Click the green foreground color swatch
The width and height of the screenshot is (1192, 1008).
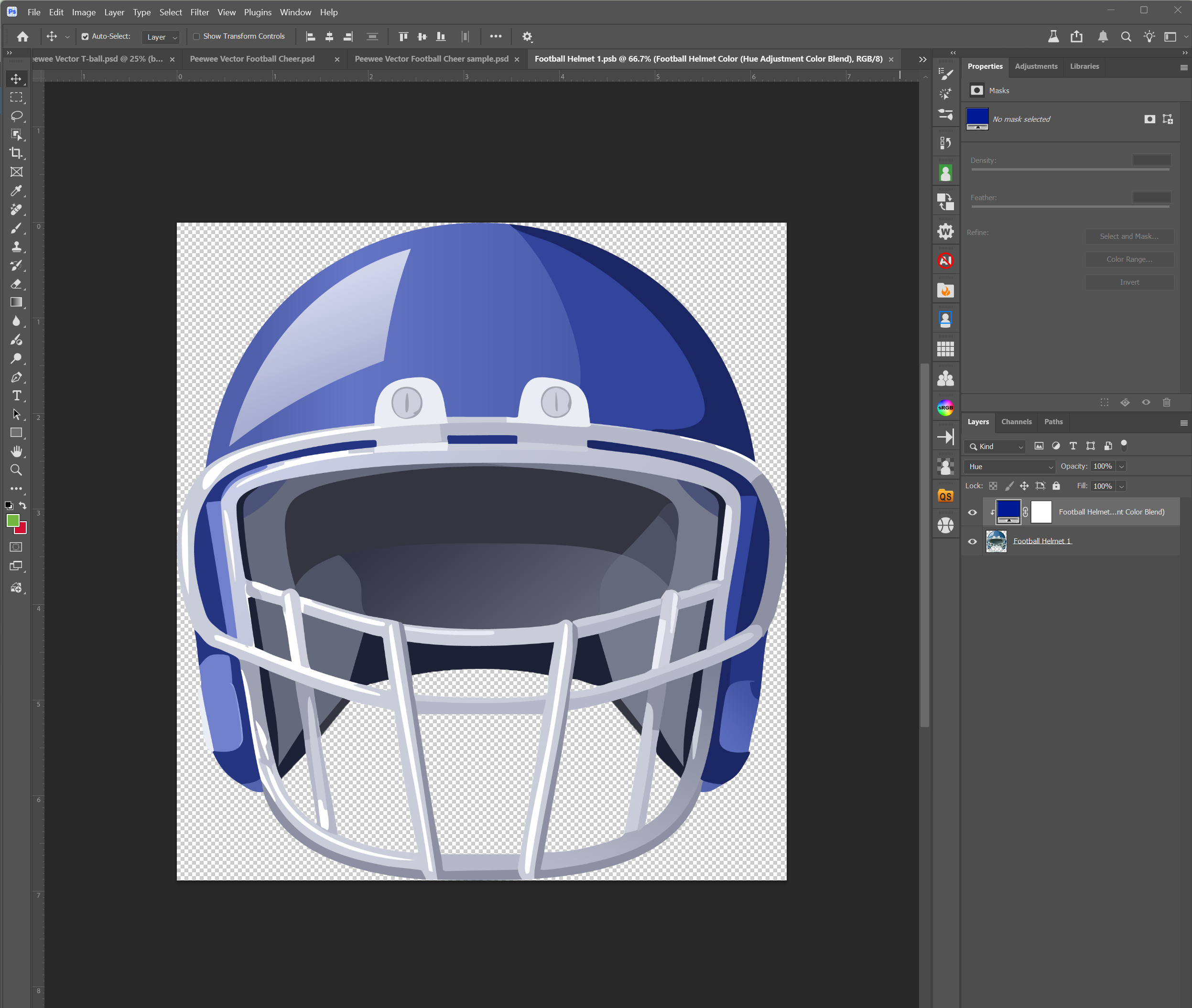click(x=12, y=520)
